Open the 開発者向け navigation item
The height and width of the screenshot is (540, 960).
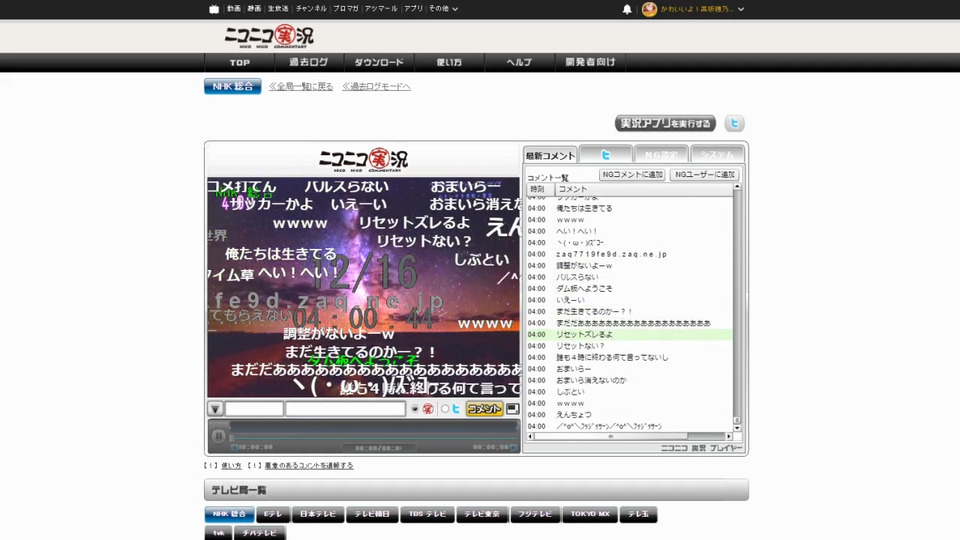pos(590,62)
